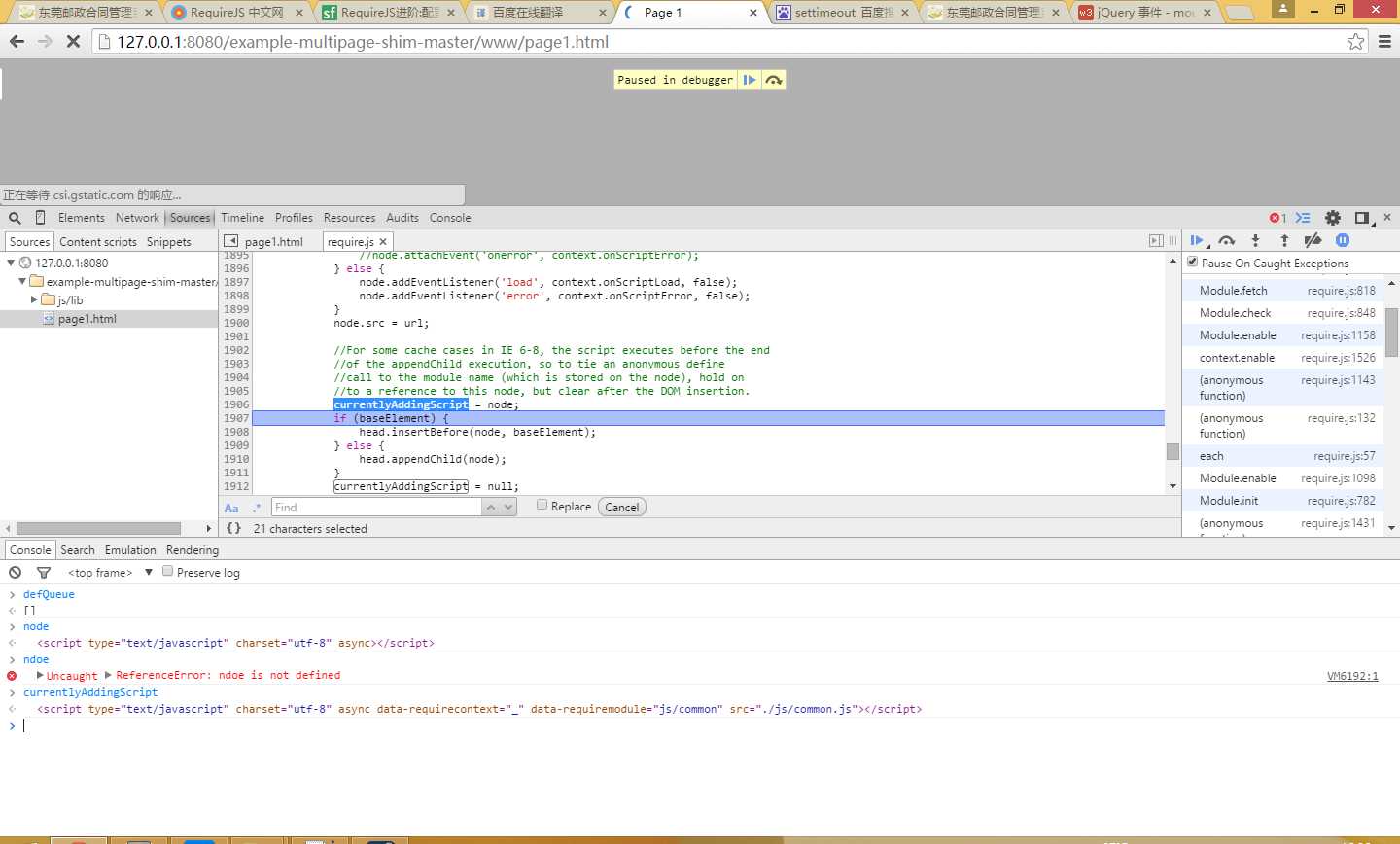
Task: Switch to the Elements panel
Action: coord(81,218)
